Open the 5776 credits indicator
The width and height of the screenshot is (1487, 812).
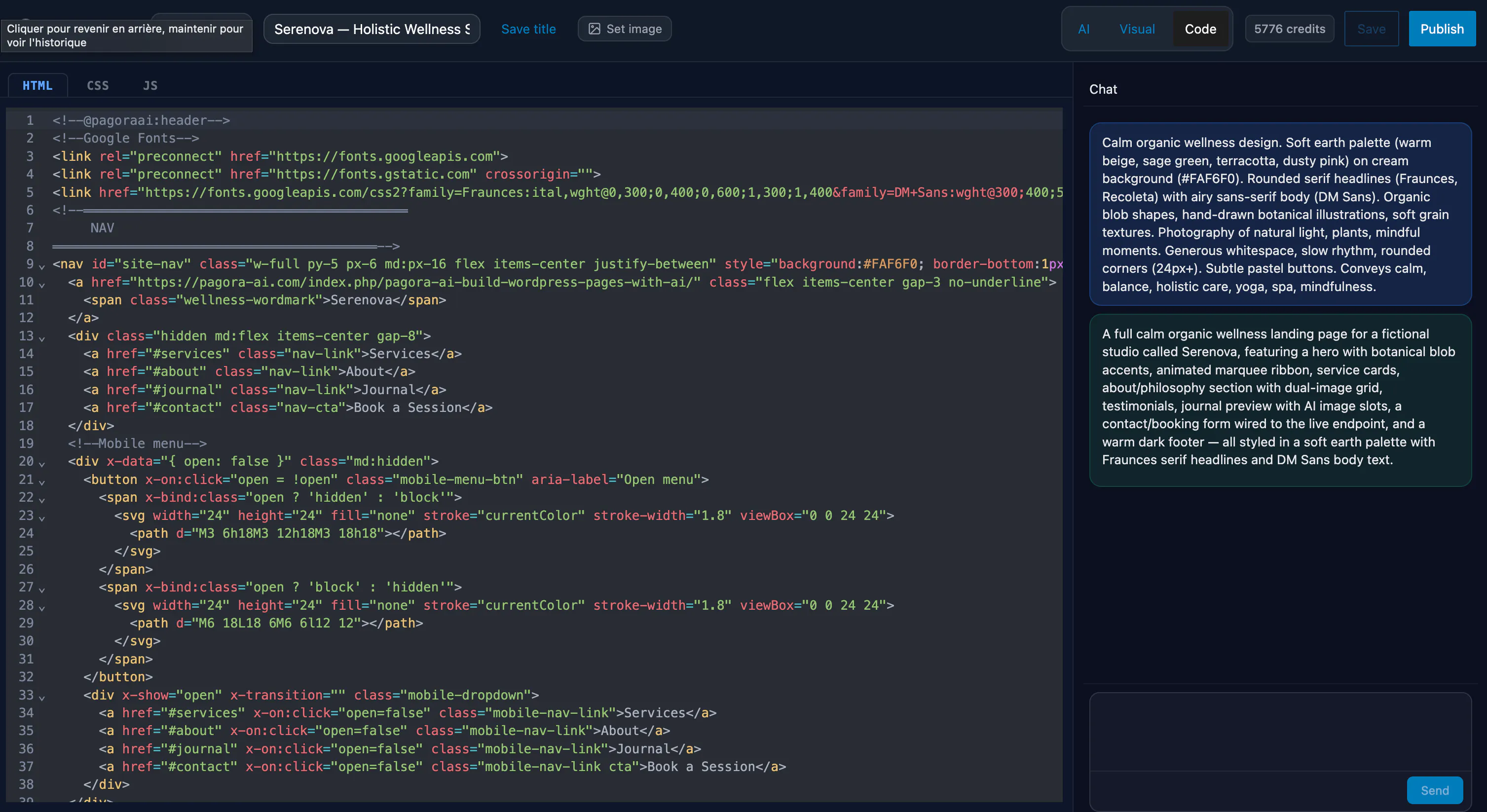[x=1289, y=29]
